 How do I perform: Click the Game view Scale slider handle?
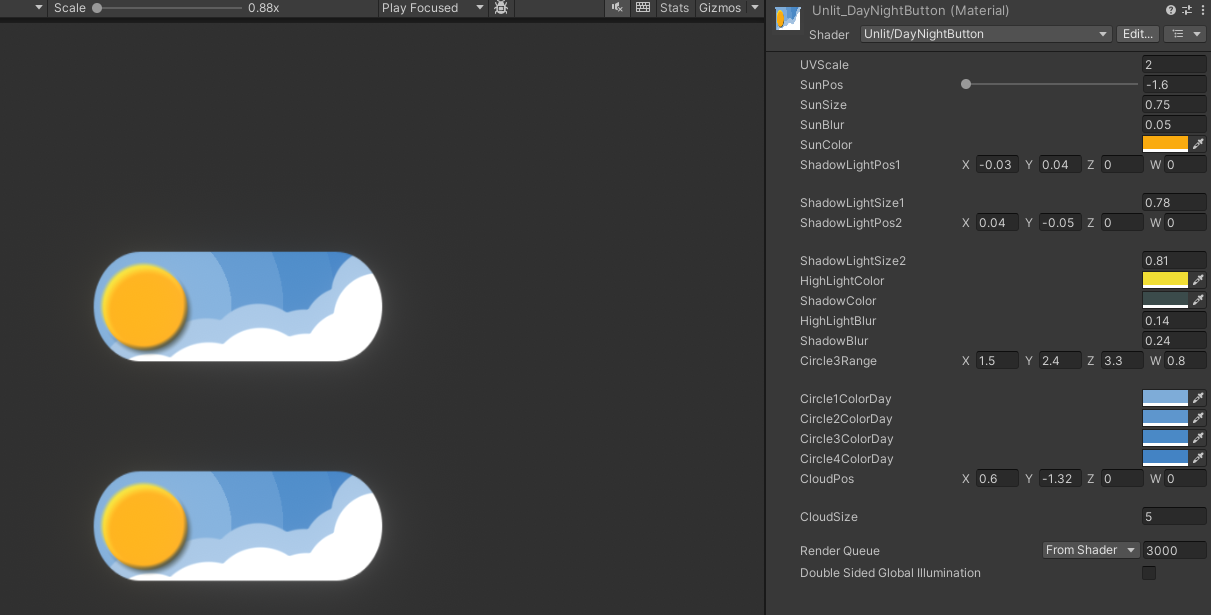97,8
